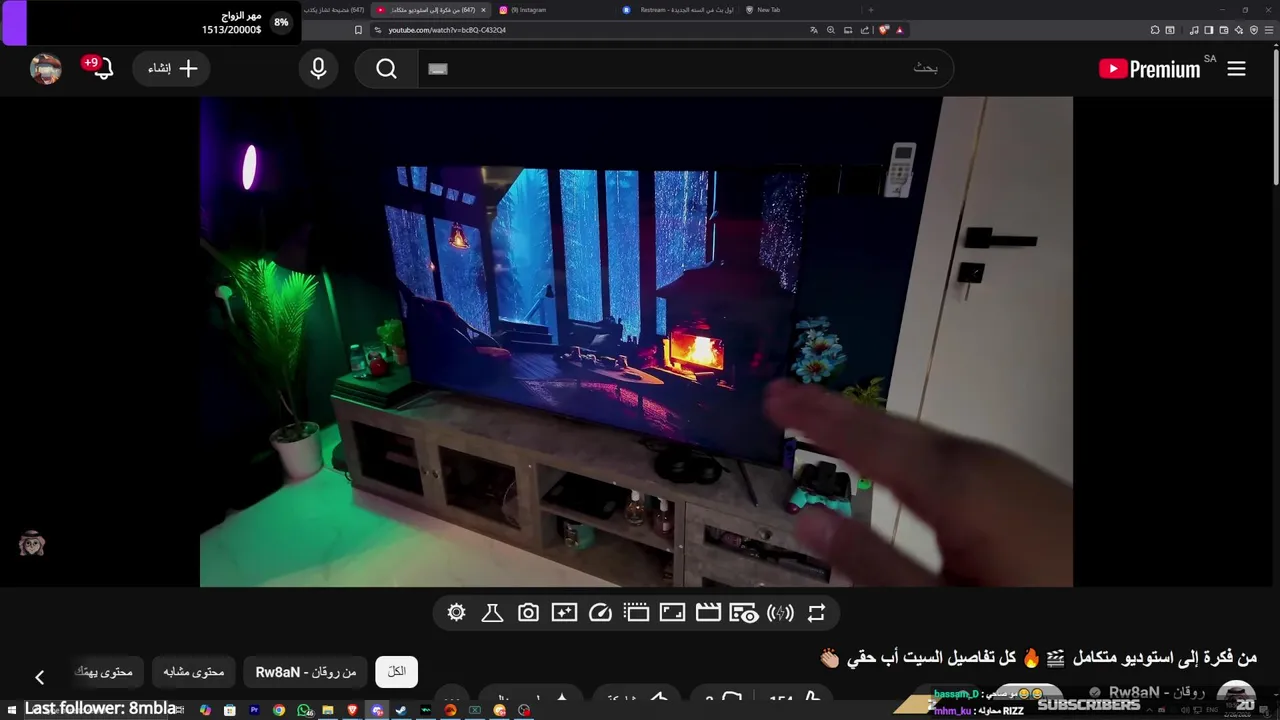Image resolution: width=1280 pixels, height=720 pixels.
Task: Click the video player frame
Action: point(636,341)
